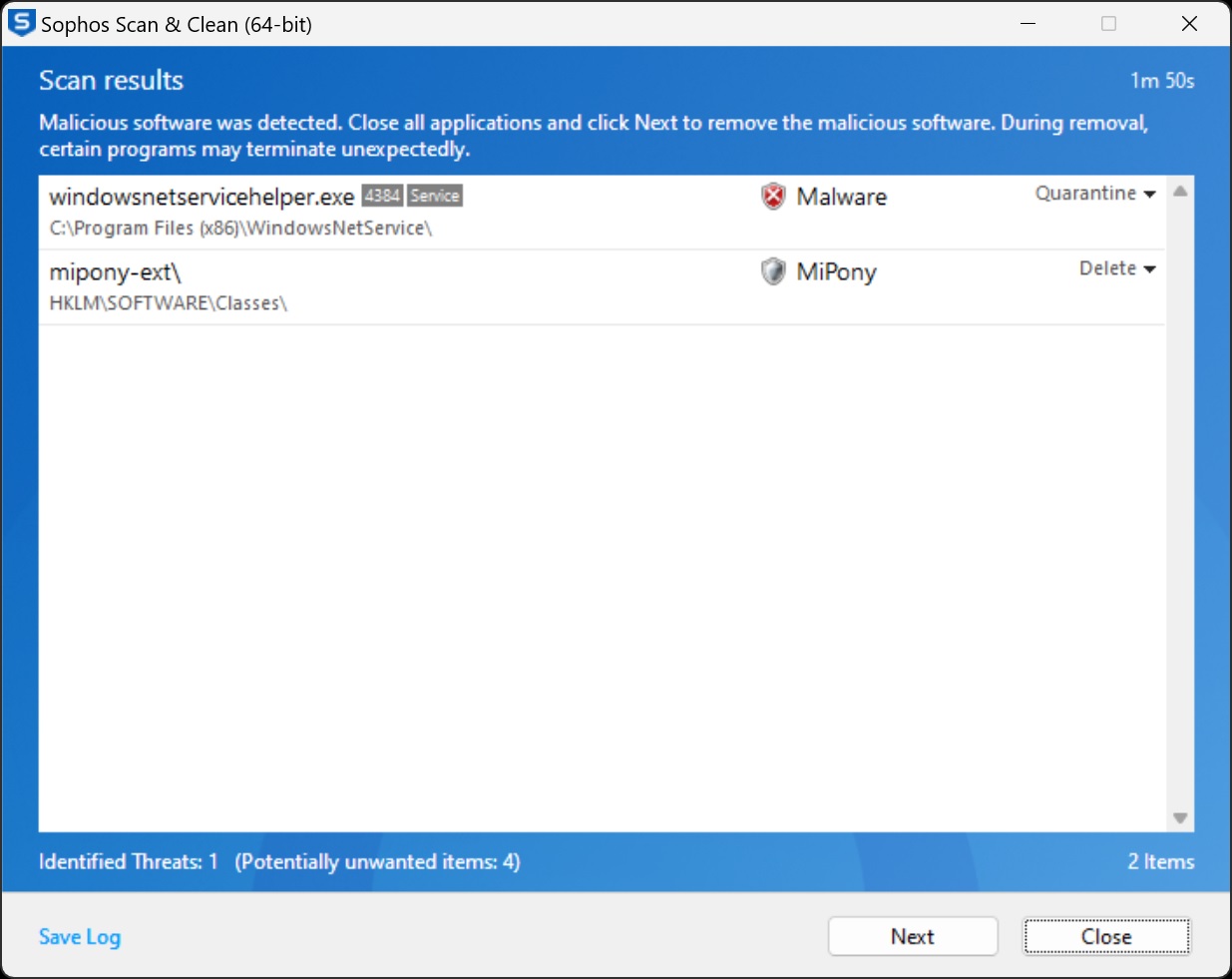Viewport: 1232px width, 979px height.
Task: Select the windowsnetservicehelper.exe entry
Action: (602, 213)
